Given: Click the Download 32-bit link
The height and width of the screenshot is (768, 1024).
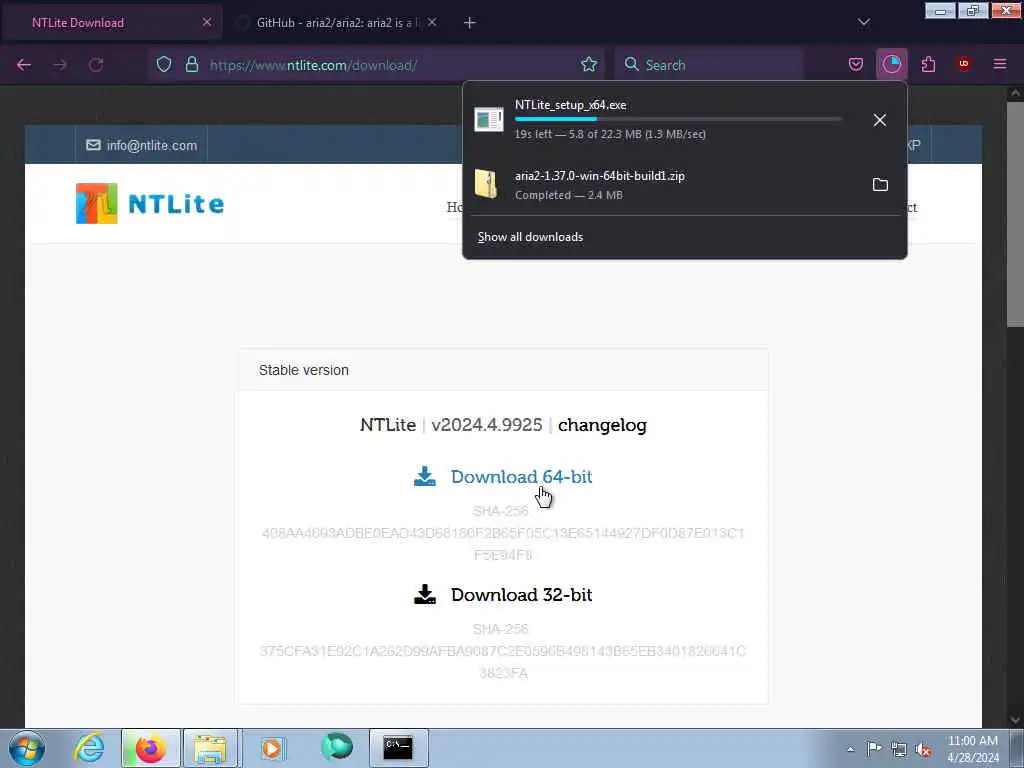Looking at the screenshot, I should (x=521, y=594).
